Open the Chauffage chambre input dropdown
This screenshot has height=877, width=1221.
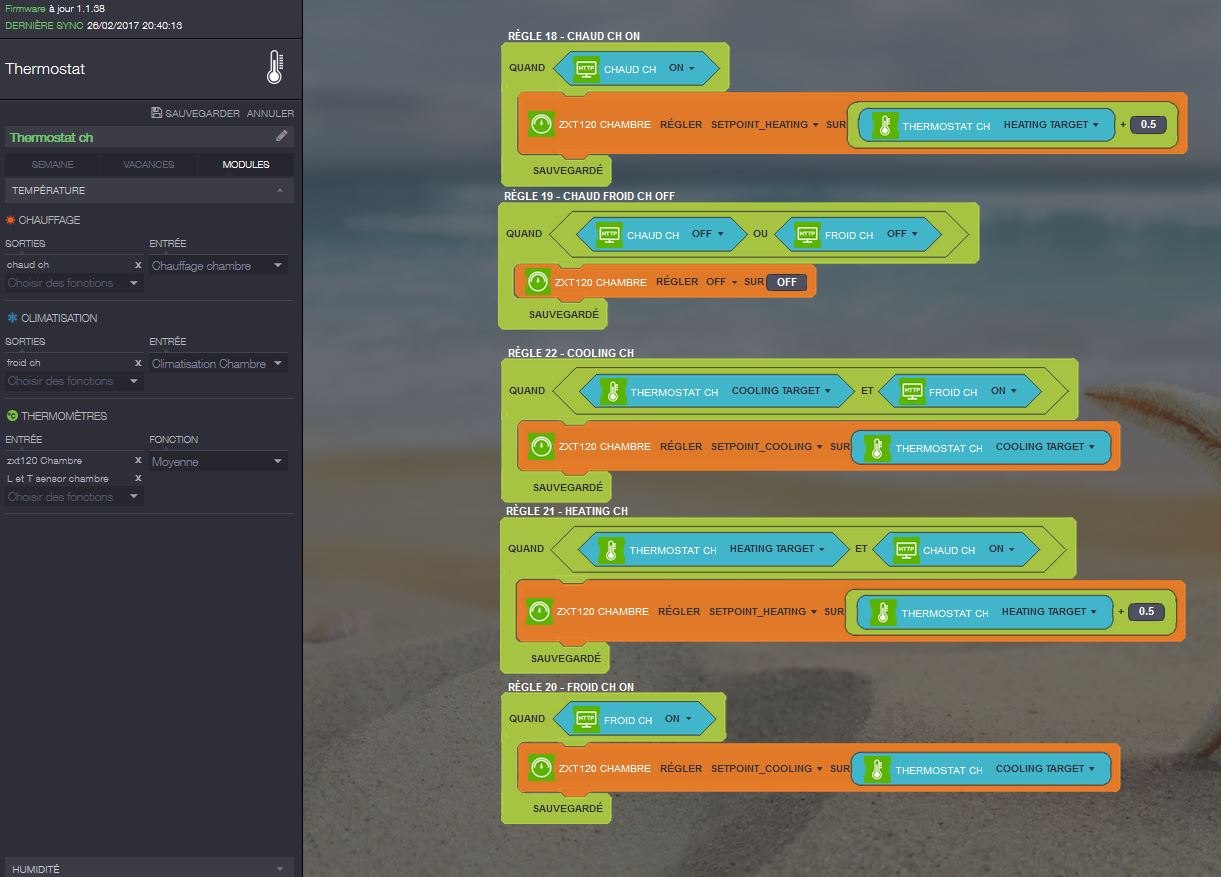pyautogui.click(x=217, y=266)
